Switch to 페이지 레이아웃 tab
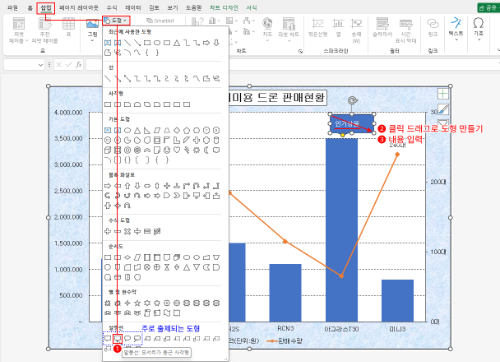 coord(79,8)
